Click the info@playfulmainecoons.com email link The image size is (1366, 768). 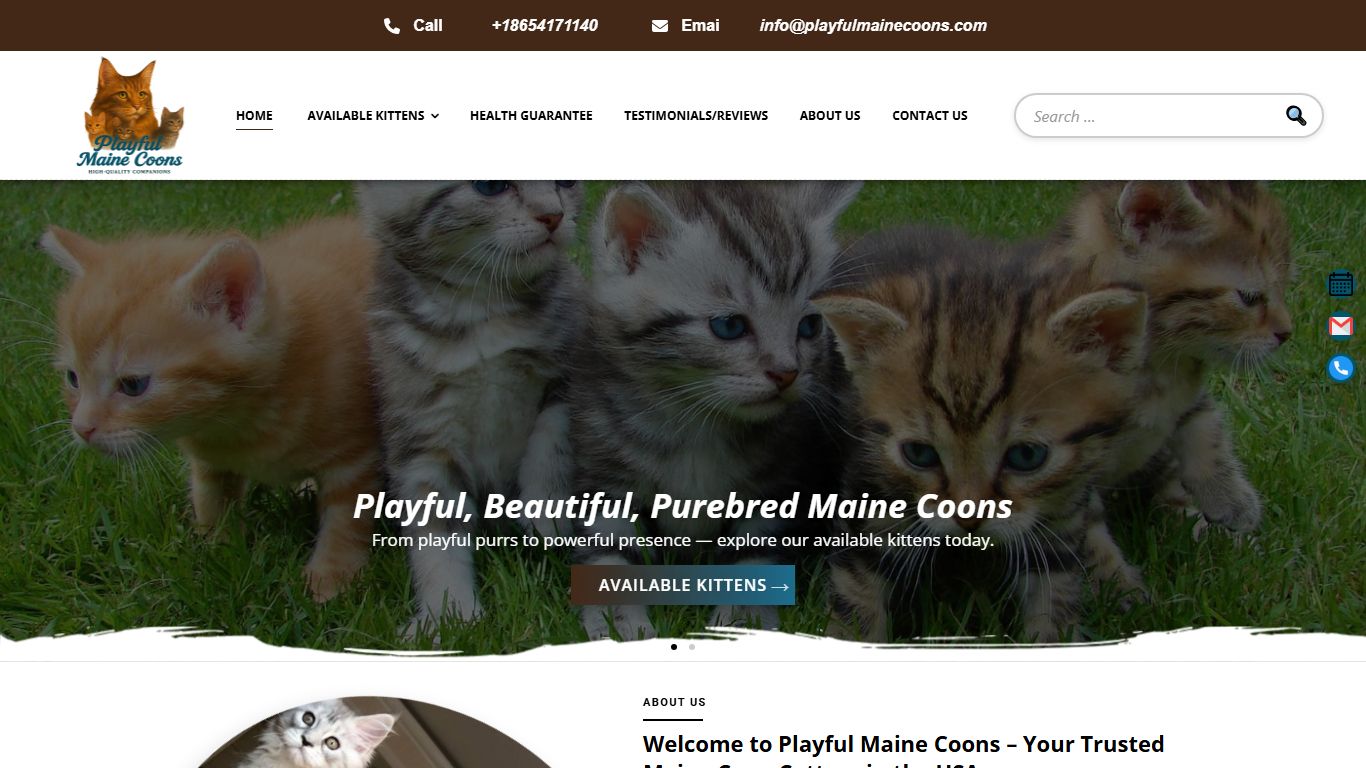click(873, 26)
